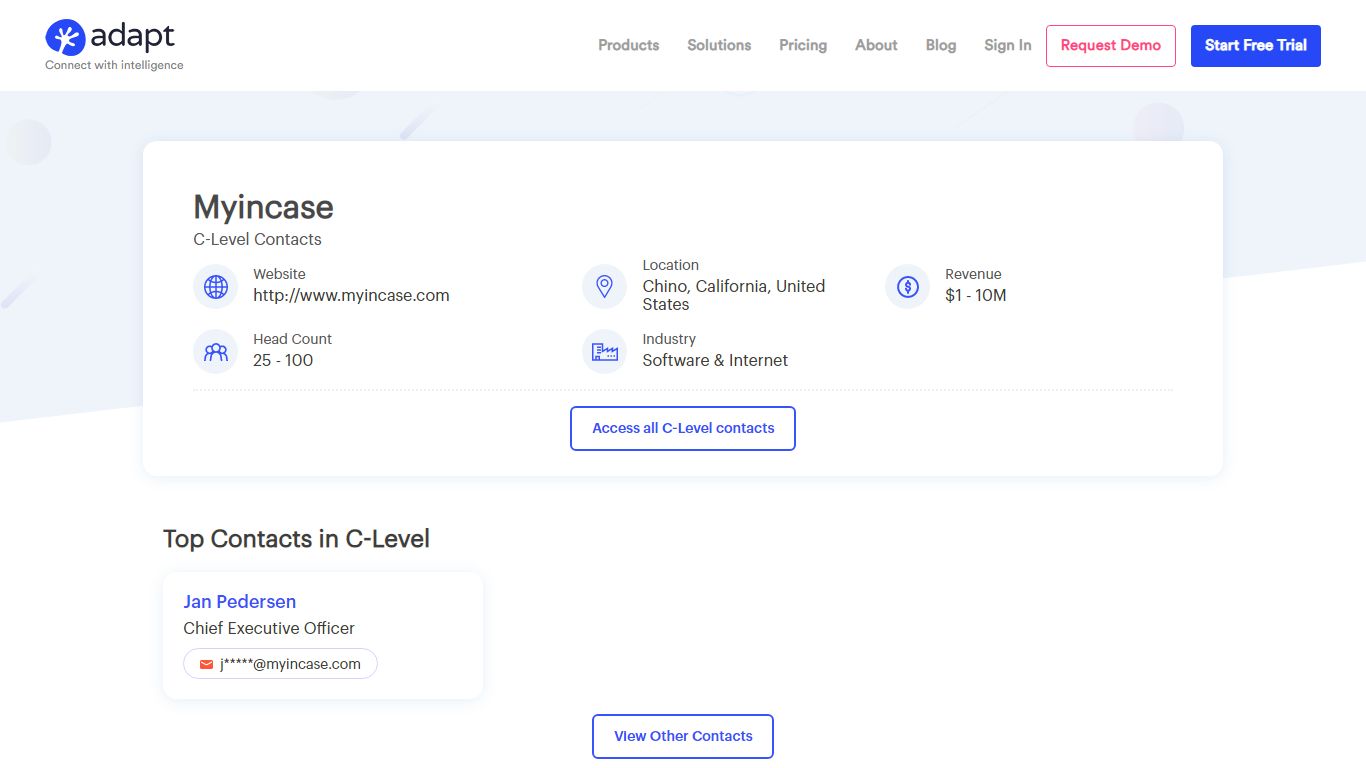1366x768 pixels.
Task: Click the Adapt logo icon
Action: pyautogui.click(x=65, y=38)
